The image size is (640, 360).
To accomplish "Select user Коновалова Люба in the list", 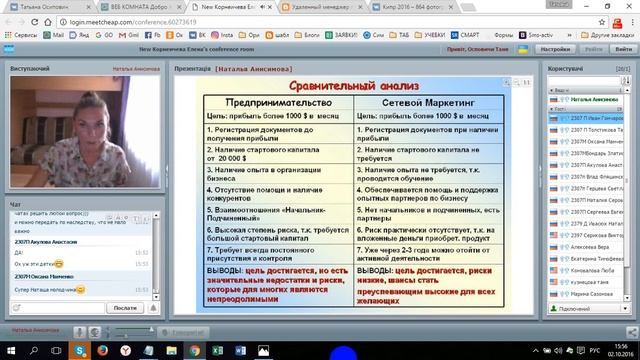I will (x=586, y=270).
